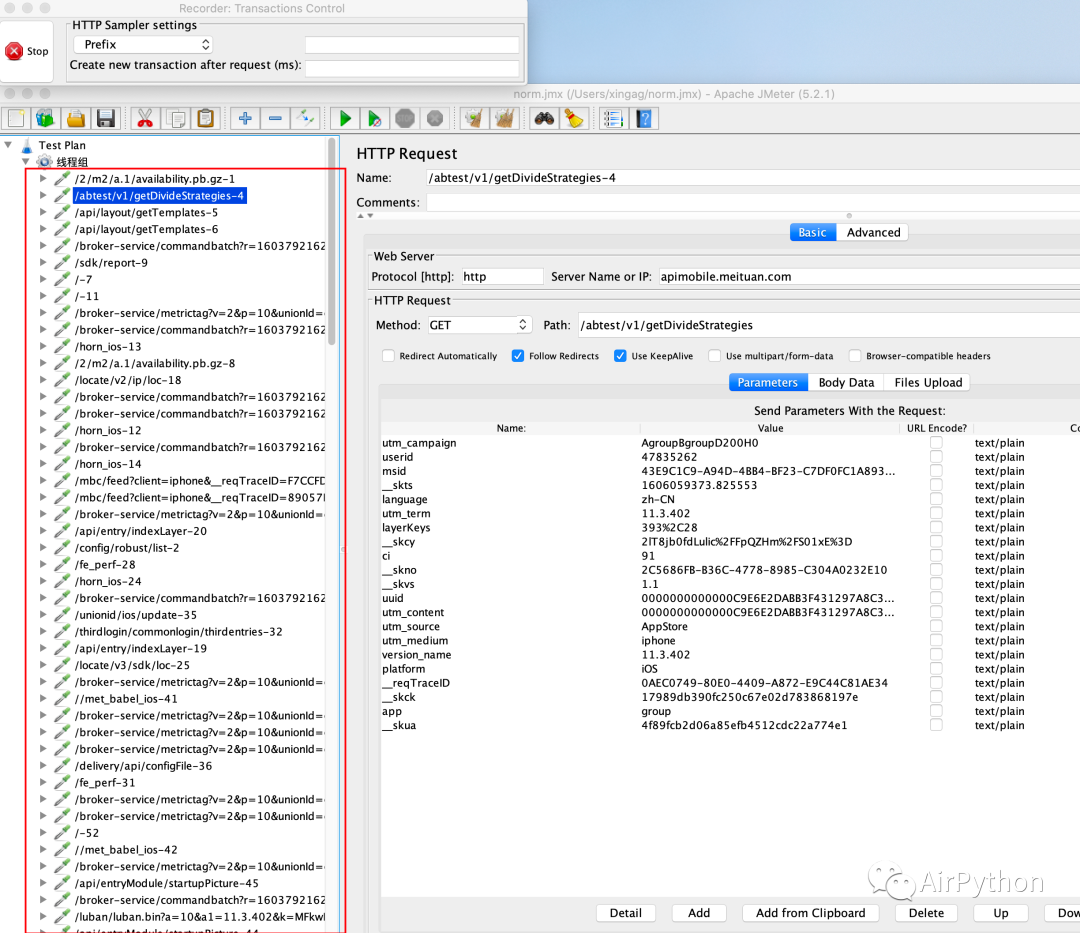The height and width of the screenshot is (933, 1080).
Task: Select the Basic tab
Action: (x=813, y=233)
